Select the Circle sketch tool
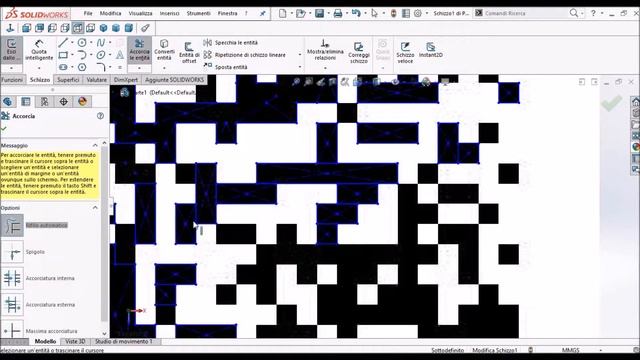This screenshot has height=360, width=640. click(82, 42)
